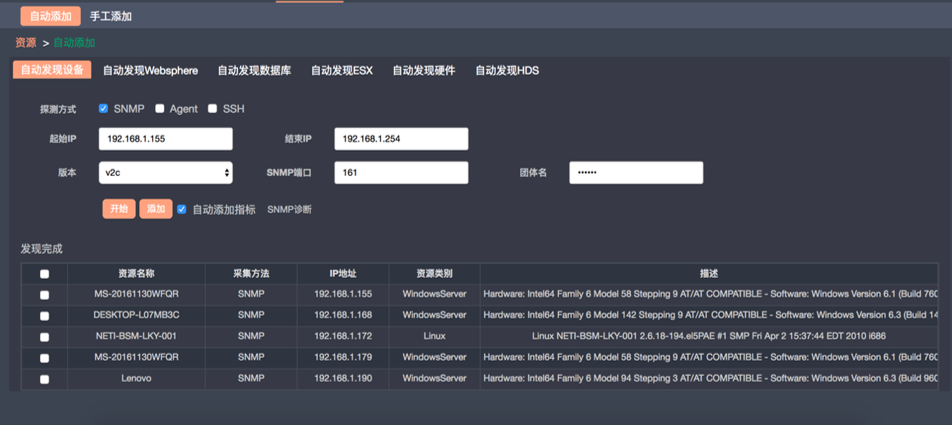Image resolution: width=952 pixels, height=425 pixels.
Task: Uncheck the SNMP detection method checkbox
Action: click(x=104, y=108)
